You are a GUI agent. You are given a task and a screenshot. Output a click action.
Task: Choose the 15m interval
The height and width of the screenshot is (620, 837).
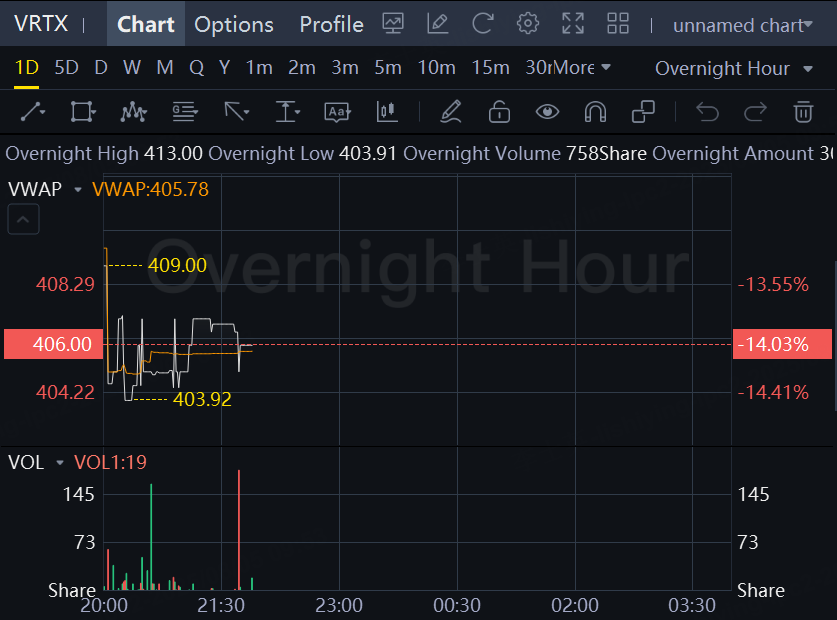[x=490, y=68]
